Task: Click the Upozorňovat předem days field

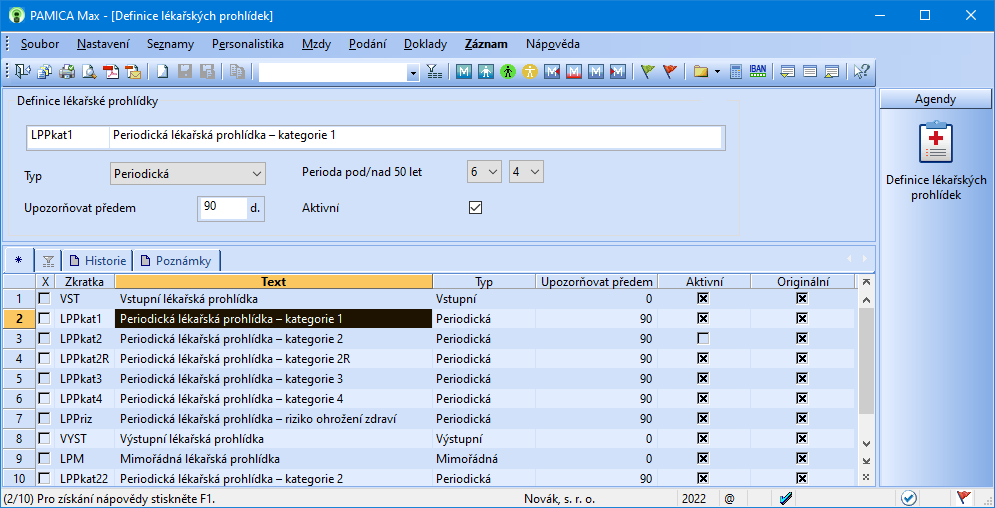Action: (x=223, y=208)
